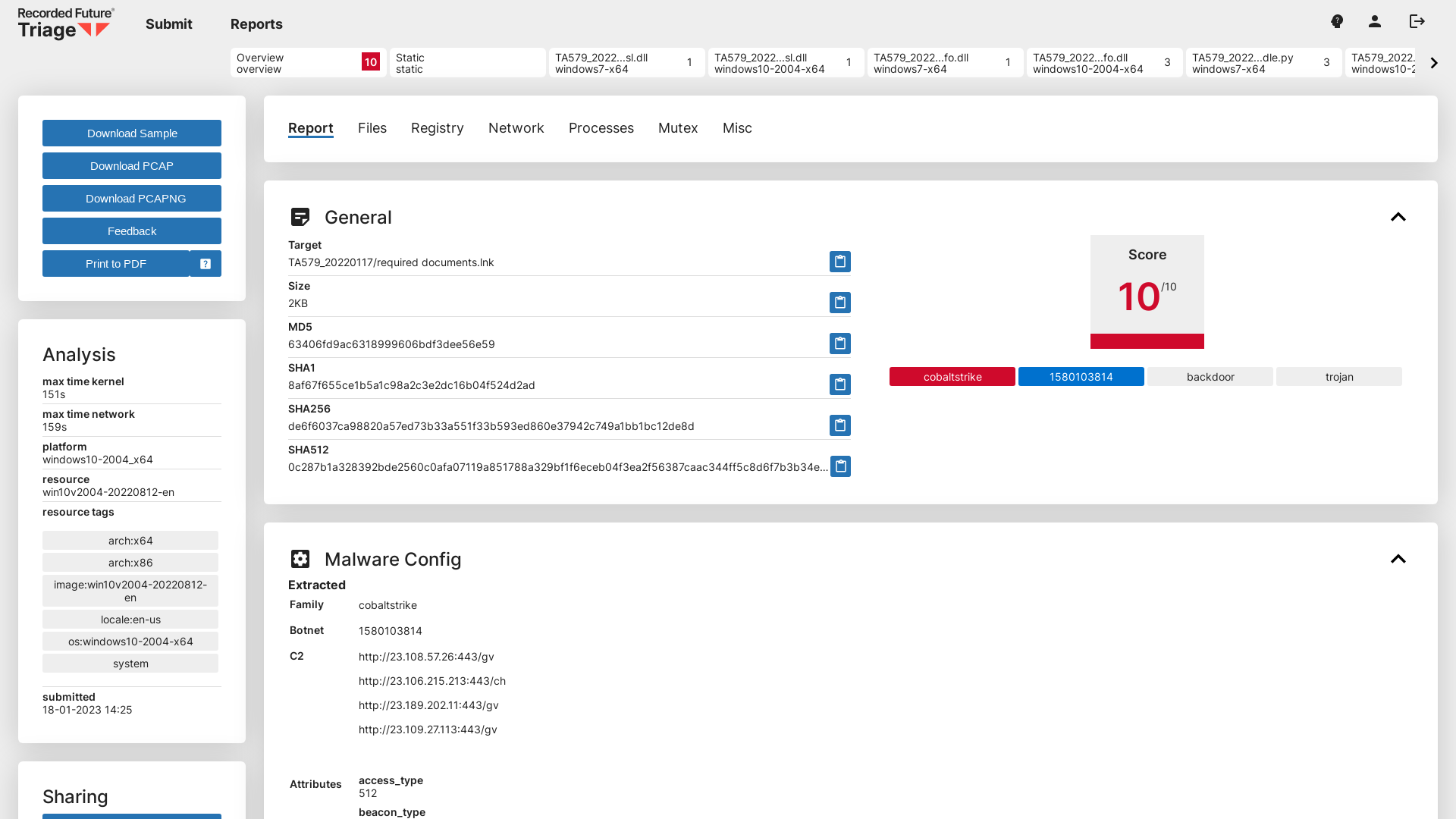Image resolution: width=1456 pixels, height=819 pixels.
Task: Open the Submit menu
Action: pyautogui.click(x=168, y=24)
